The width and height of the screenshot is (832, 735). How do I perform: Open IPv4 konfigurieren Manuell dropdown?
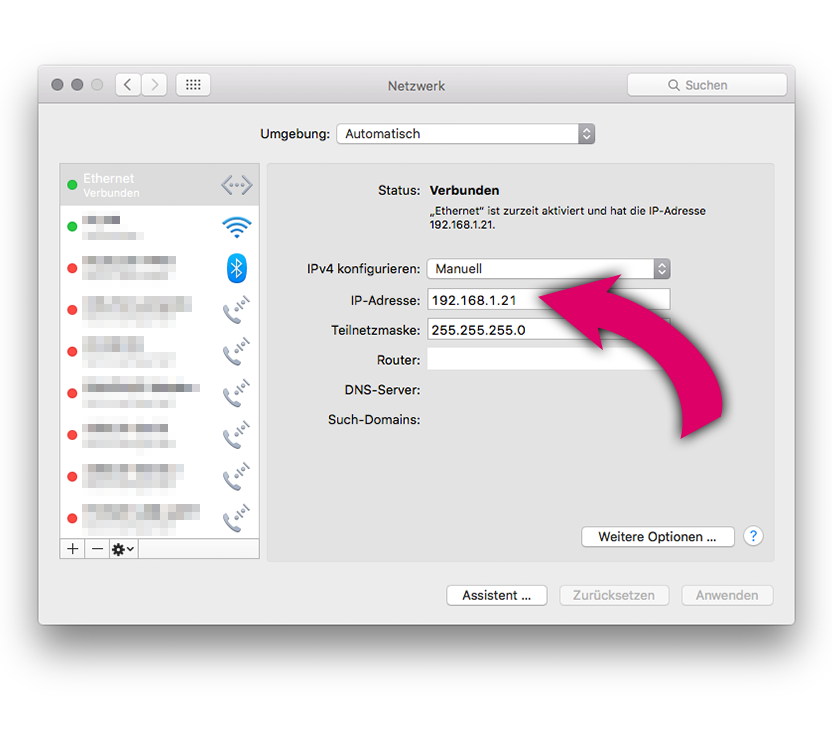click(548, 269)
